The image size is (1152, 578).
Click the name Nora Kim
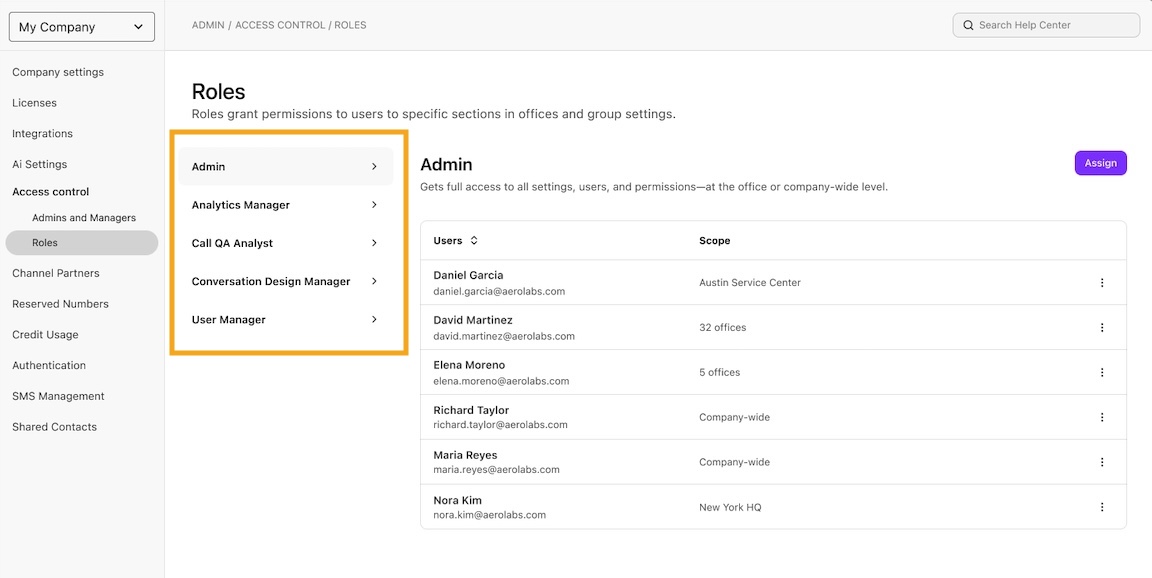pos(458,500)
